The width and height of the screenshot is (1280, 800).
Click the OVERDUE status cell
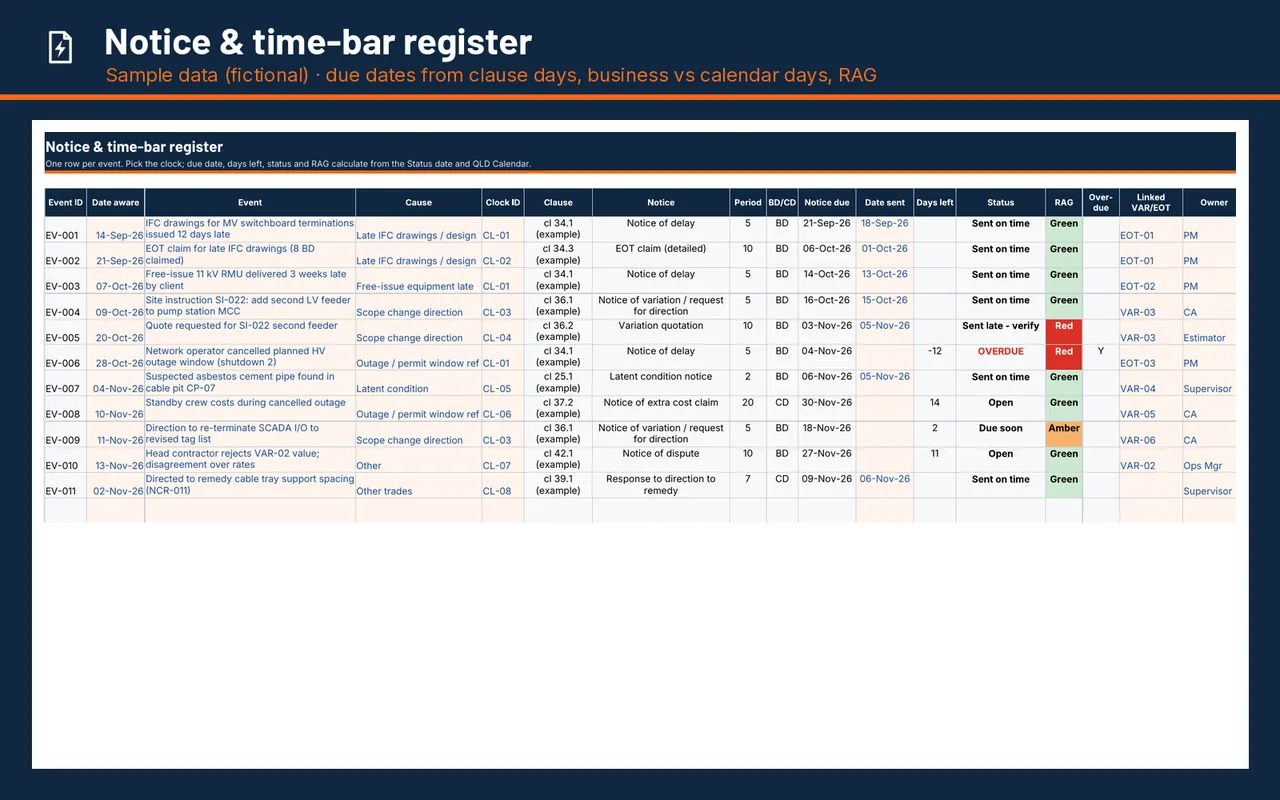[1001, 357]
